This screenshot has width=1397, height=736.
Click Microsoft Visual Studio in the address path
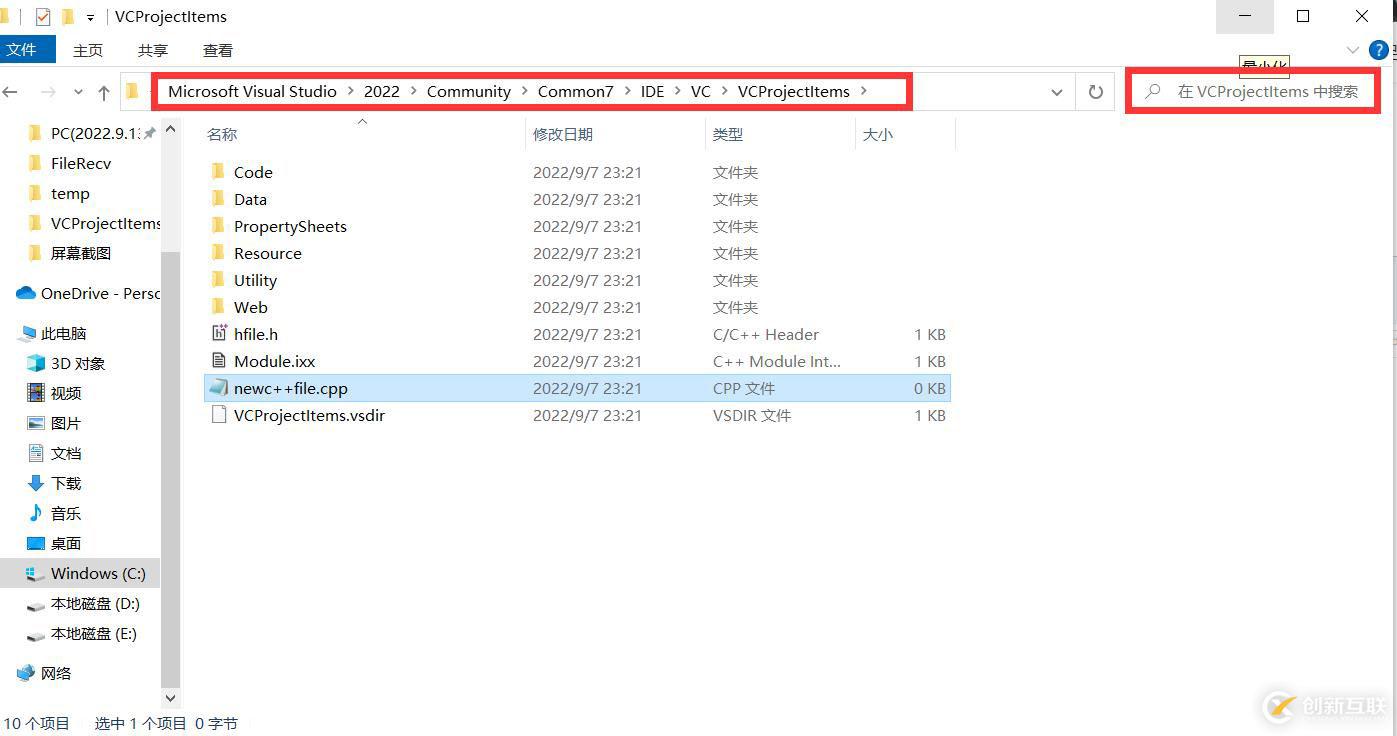click(252, 91)
